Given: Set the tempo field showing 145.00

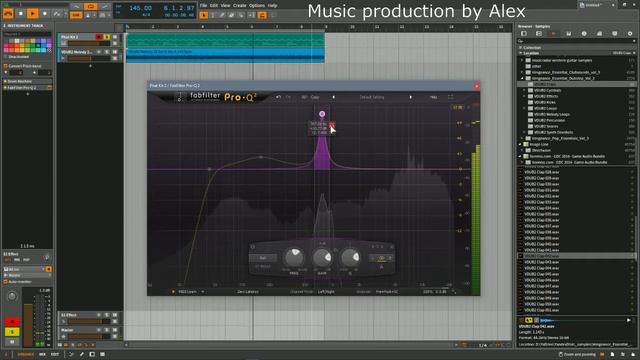Looking at the screenshot, I should [140, 8].
